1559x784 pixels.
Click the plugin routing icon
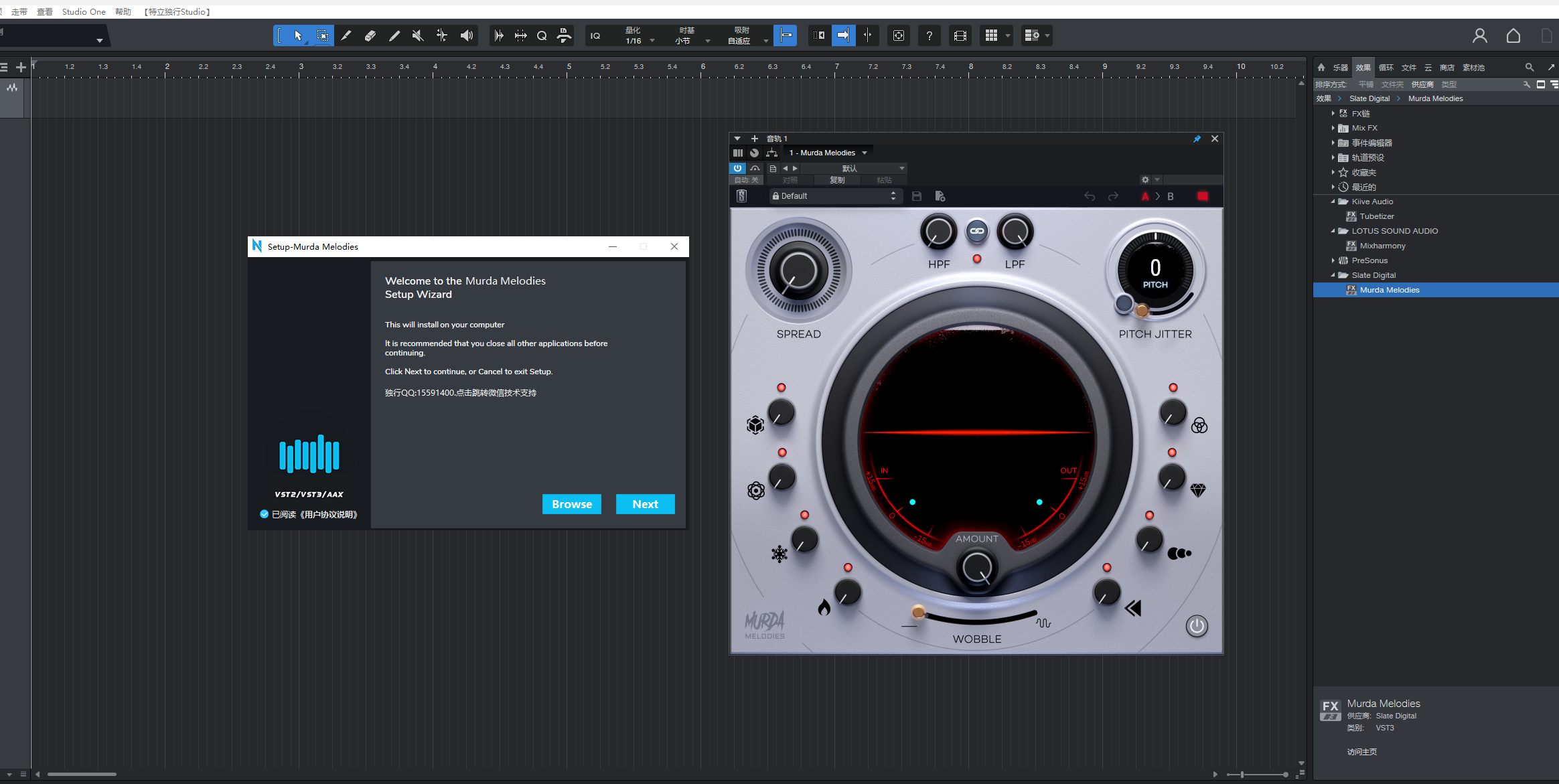pos(771,153)
